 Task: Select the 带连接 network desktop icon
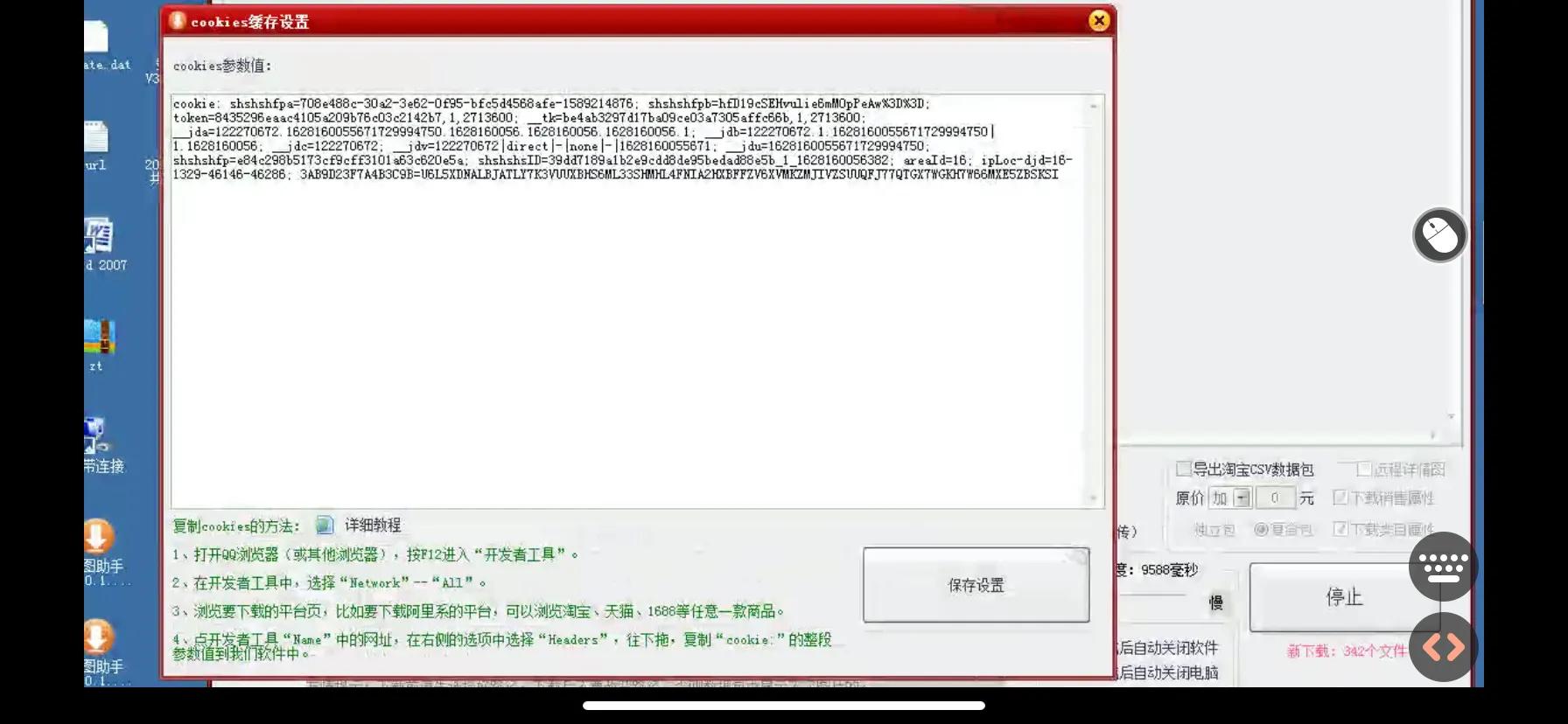click(x=103, y=446)
